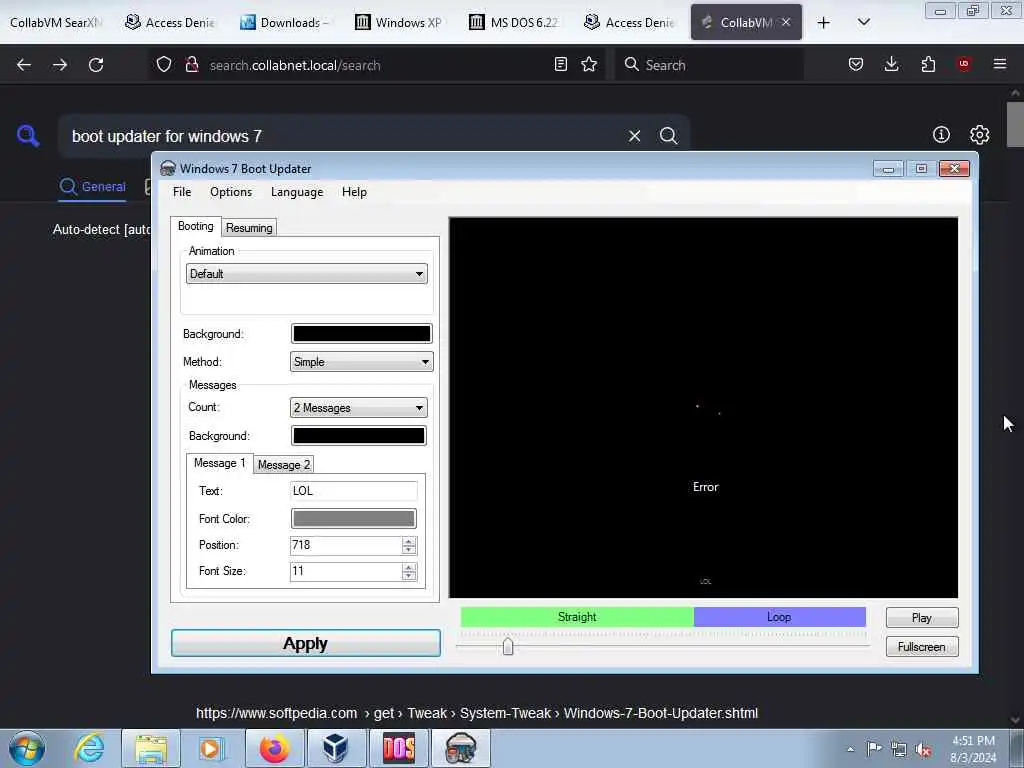Viewport: 1024px width, 768px height.
Task: Launch Internet Explorer from taskbar
Action: [89, 748]
